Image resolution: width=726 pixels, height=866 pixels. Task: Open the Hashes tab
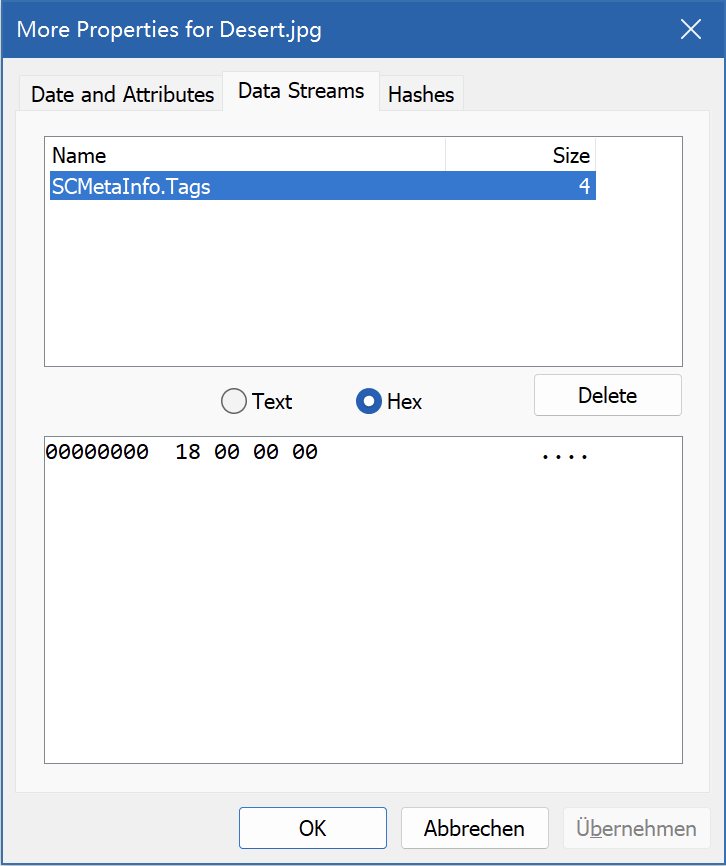pyautogui.click(x=421, y=94)
